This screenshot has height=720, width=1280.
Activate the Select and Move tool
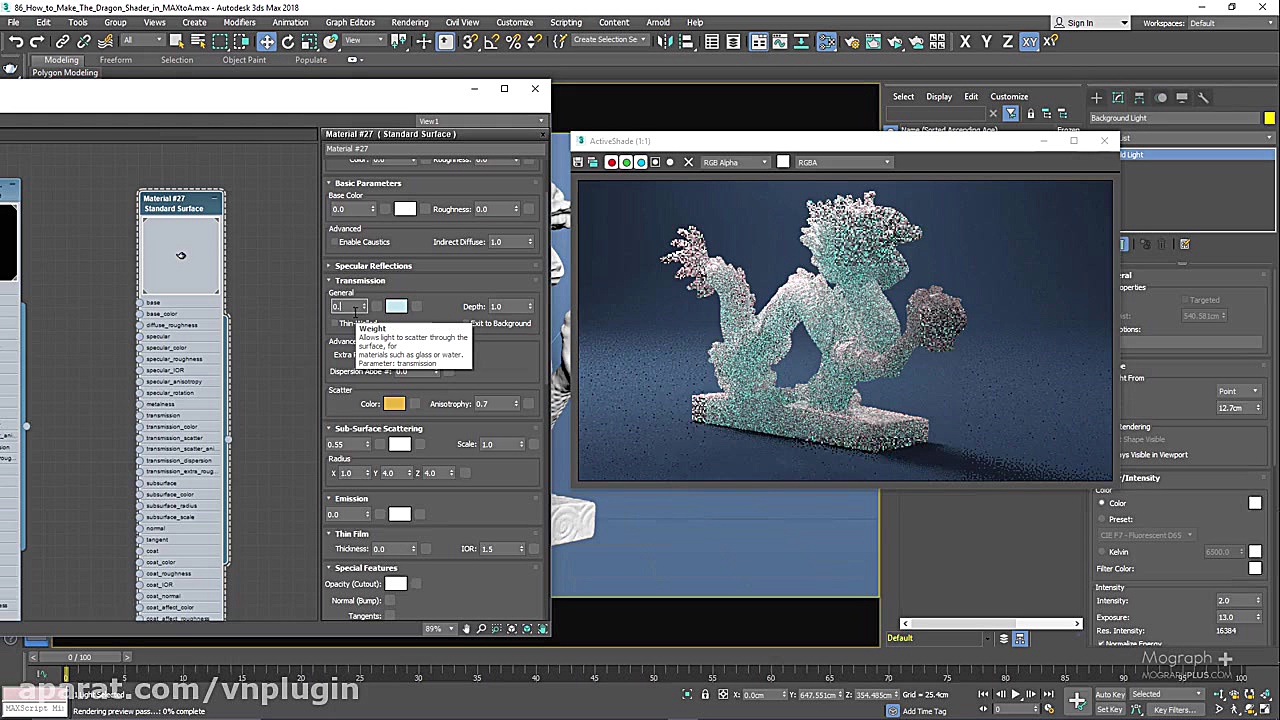point(267,41)
